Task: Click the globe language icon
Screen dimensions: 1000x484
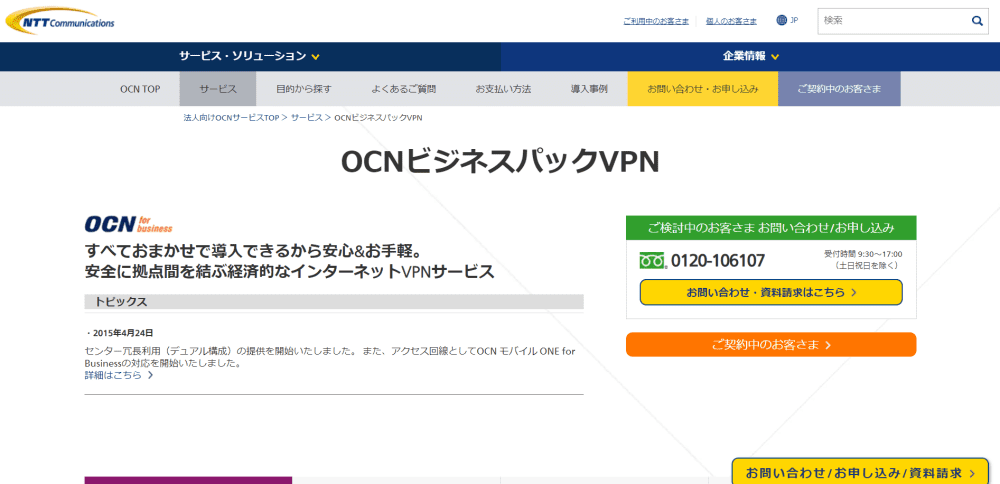Action: (x=782, y=20)
